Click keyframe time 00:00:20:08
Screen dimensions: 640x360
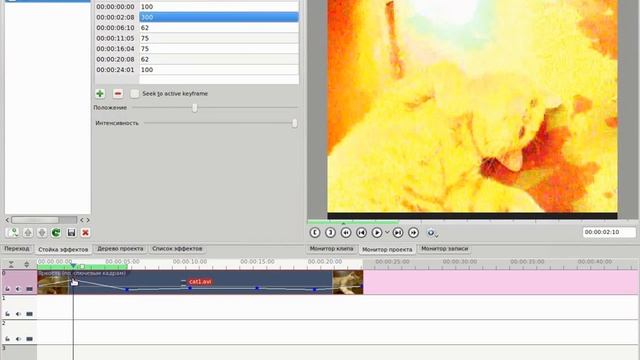(x=116, y=59)
